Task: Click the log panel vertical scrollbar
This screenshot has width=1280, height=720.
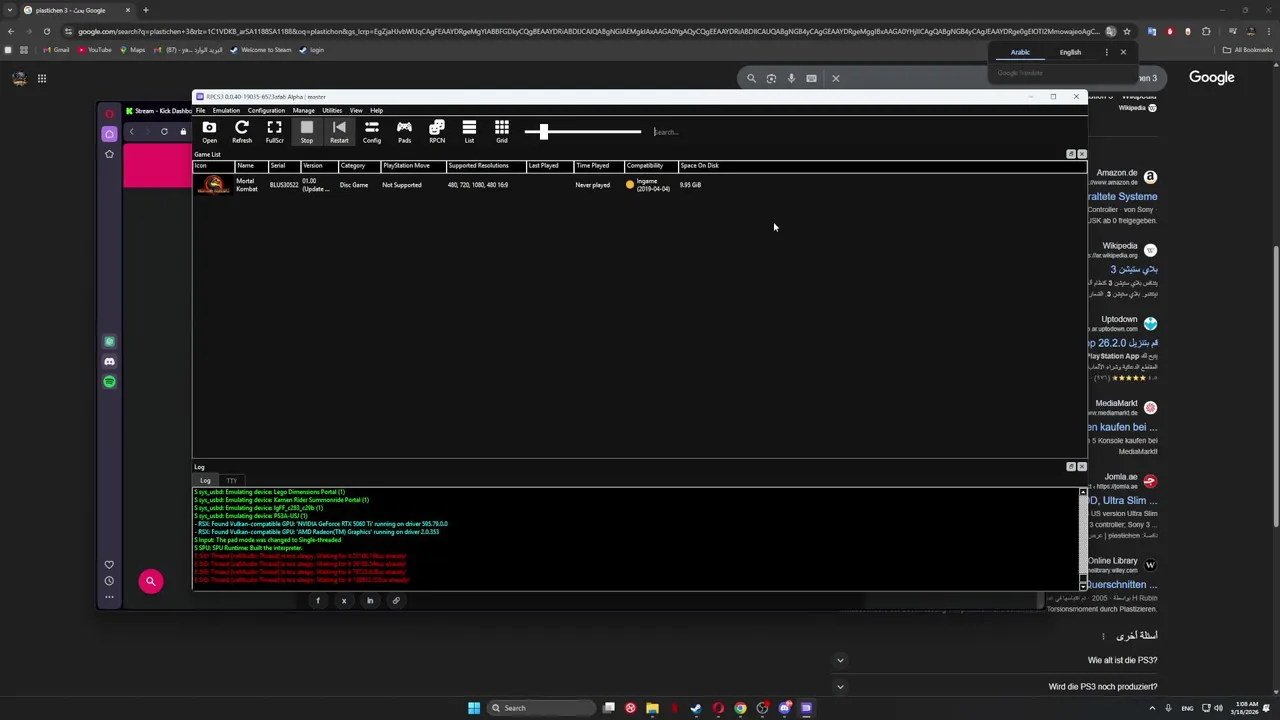Action: coord(1083,538)
